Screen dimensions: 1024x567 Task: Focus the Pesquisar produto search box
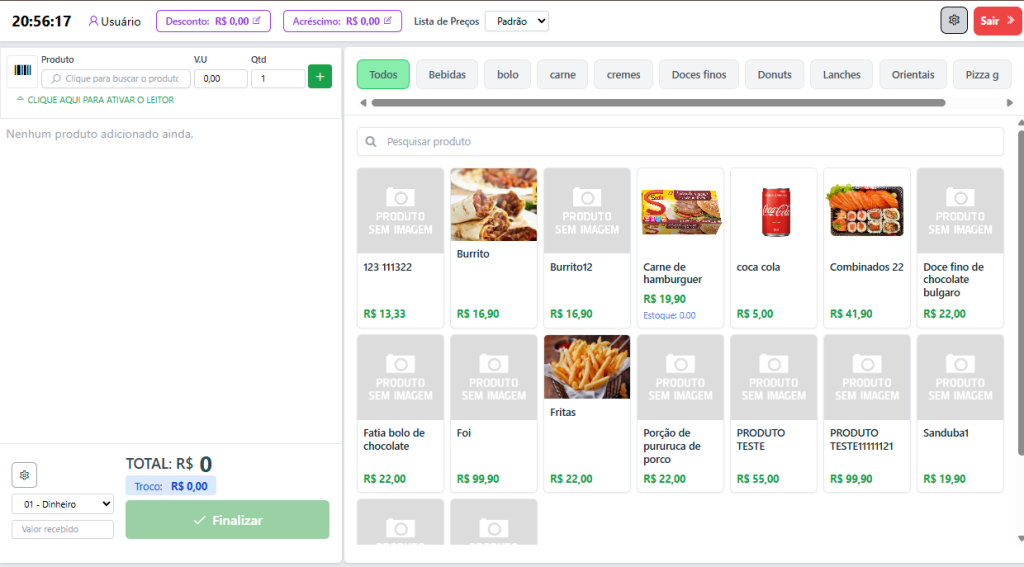coord(680,142)
